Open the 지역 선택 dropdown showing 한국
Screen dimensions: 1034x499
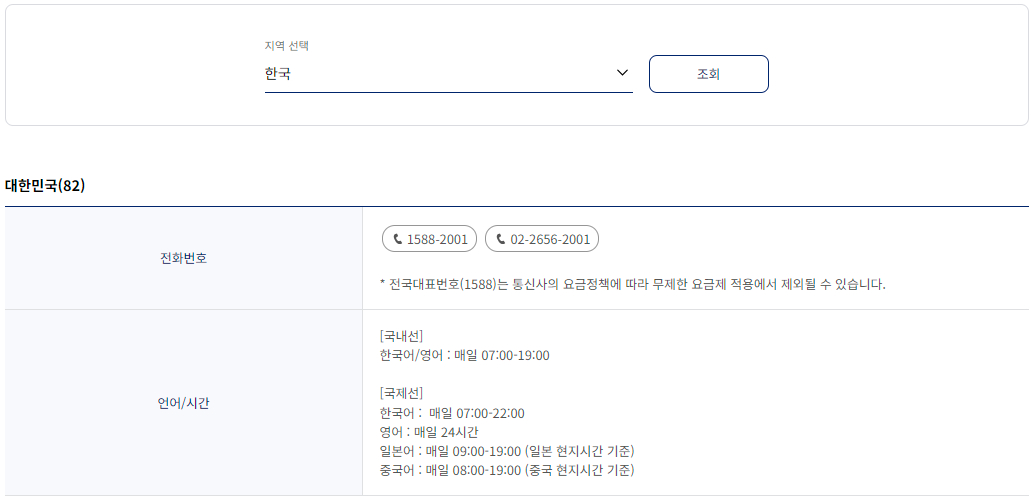coord(448,74)
